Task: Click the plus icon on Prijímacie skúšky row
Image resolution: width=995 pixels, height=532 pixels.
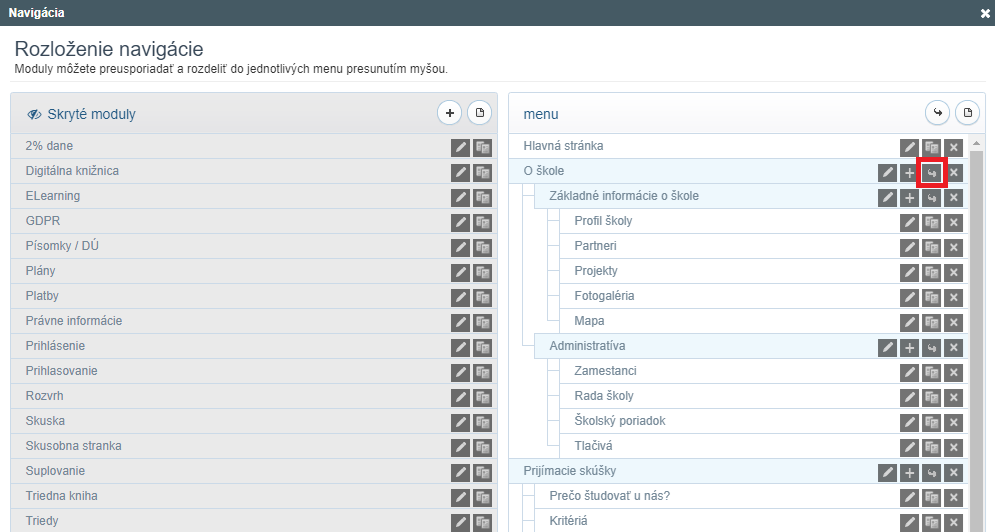Action: coord(909,473)
